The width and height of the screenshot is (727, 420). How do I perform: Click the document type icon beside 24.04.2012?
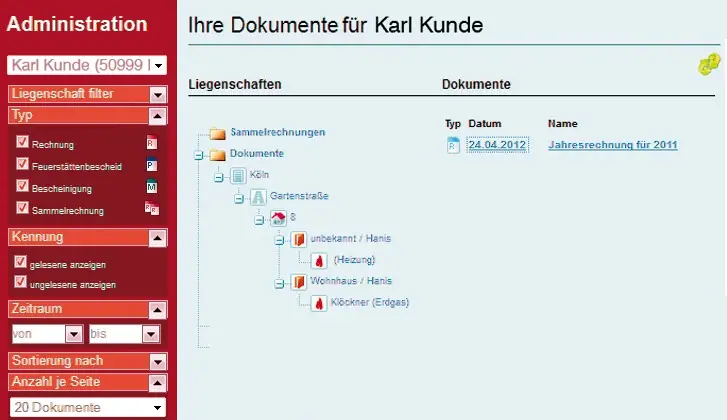(453, 145)
